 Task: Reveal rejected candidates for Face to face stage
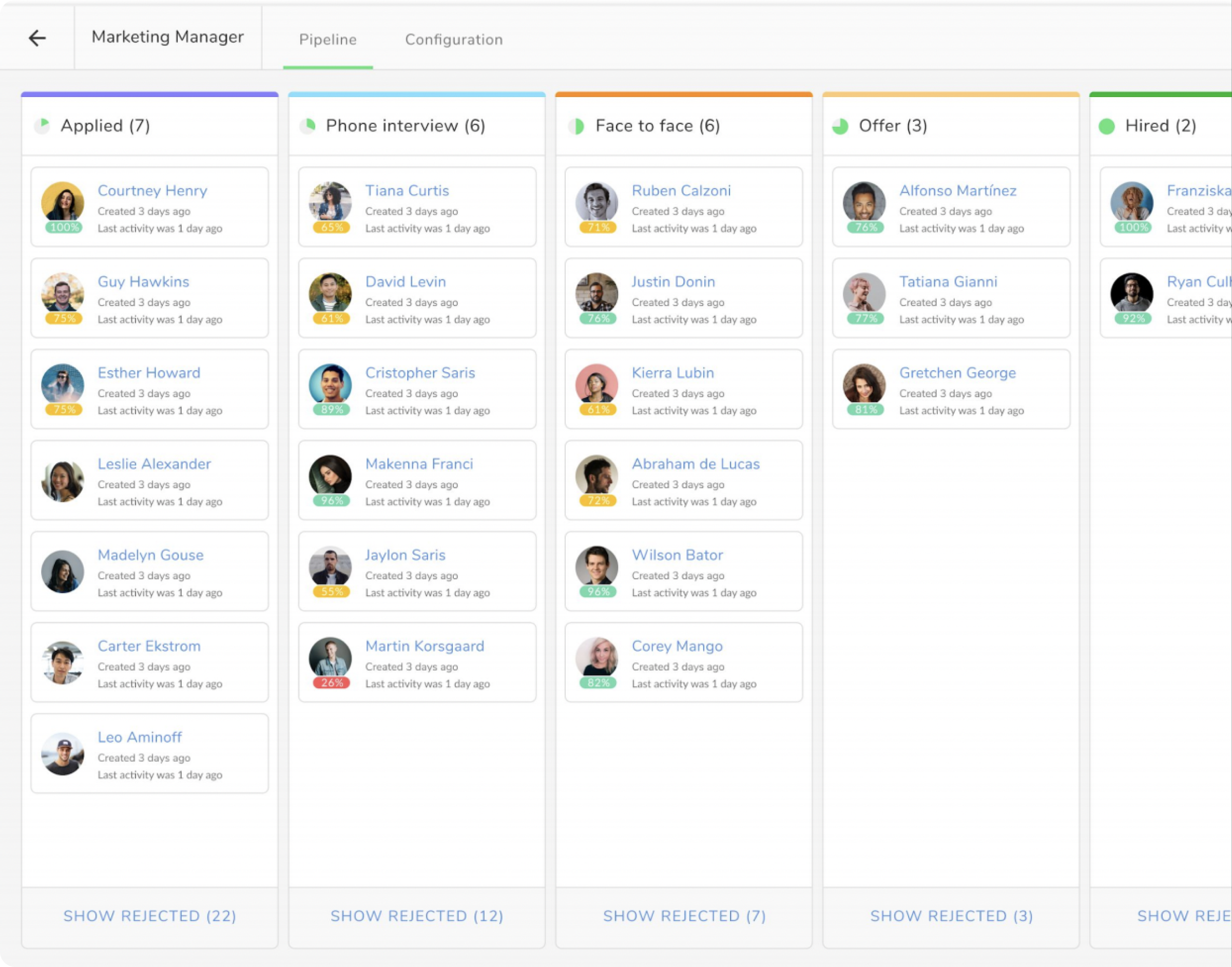[x=684, y=916]
